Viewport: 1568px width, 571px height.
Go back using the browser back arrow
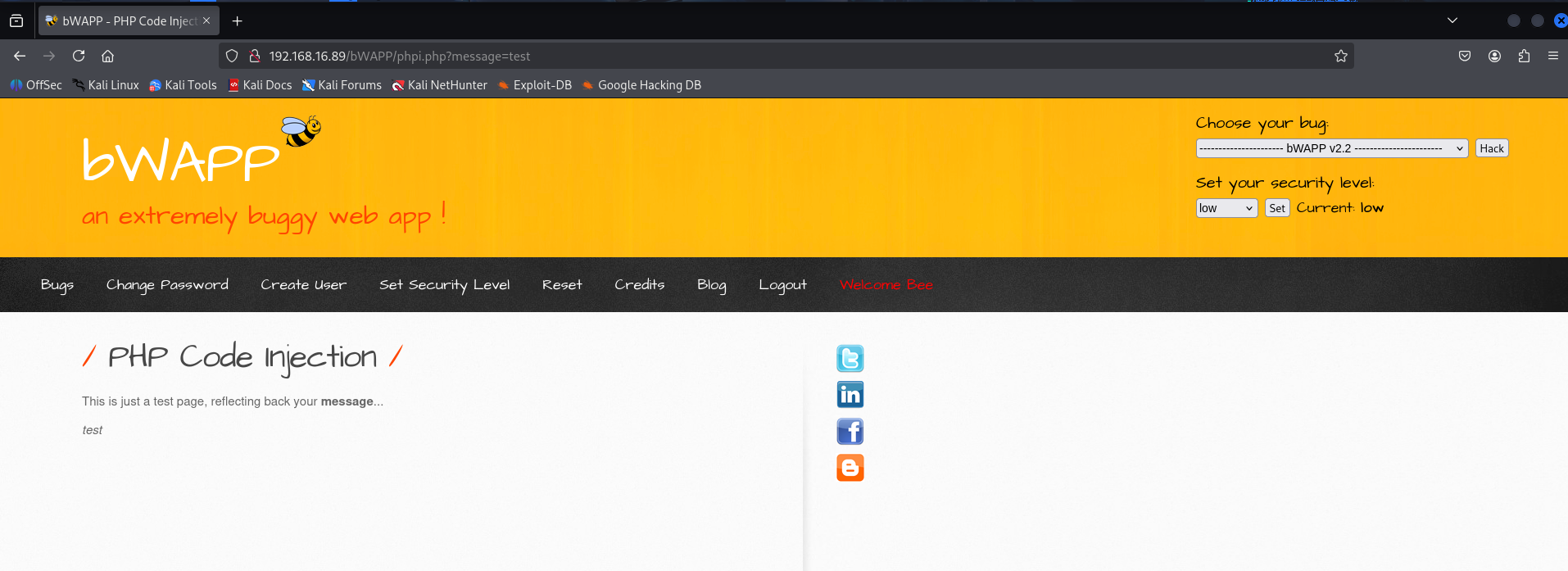click(x=20, y=56)
